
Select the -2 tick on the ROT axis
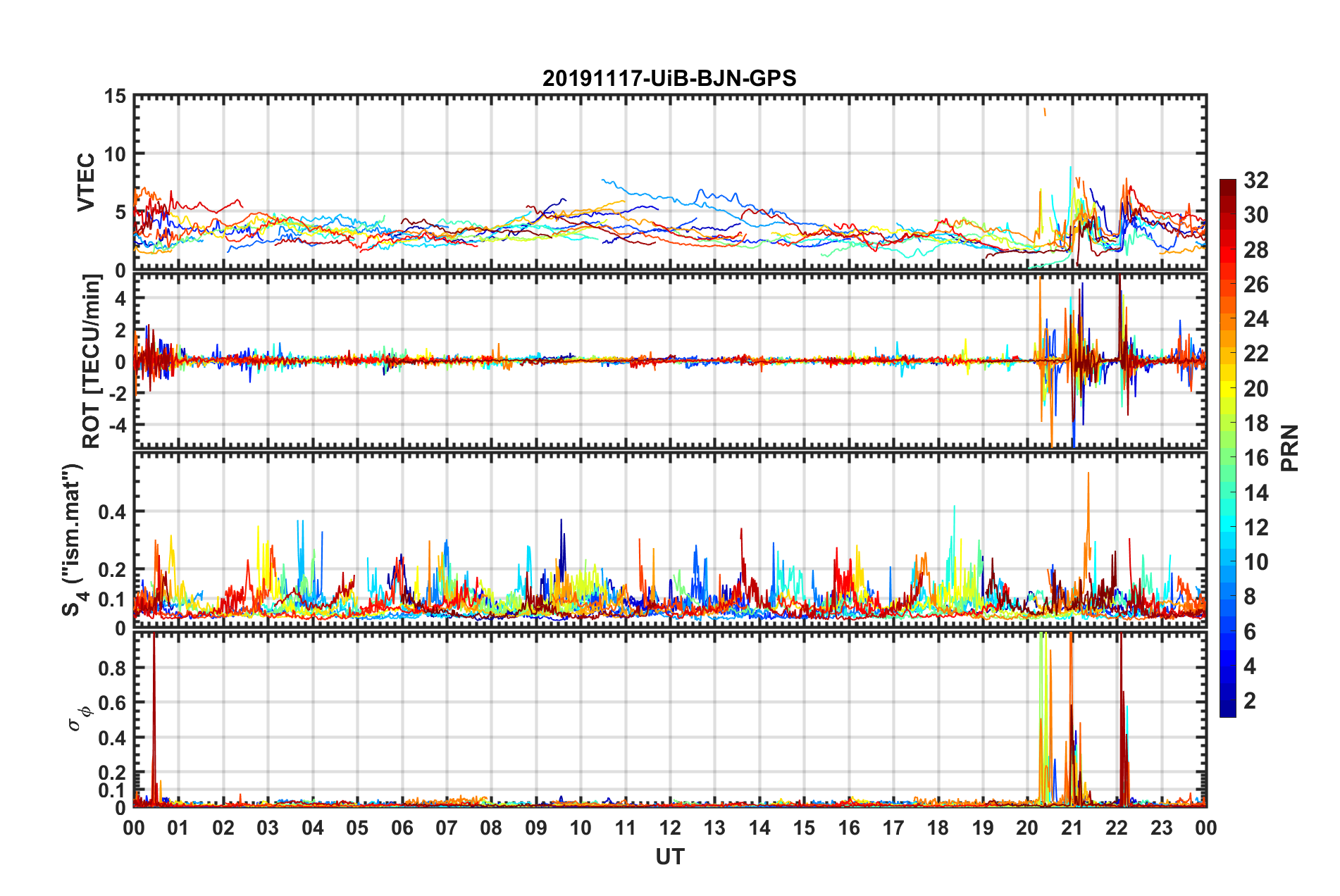pos(117,394)
